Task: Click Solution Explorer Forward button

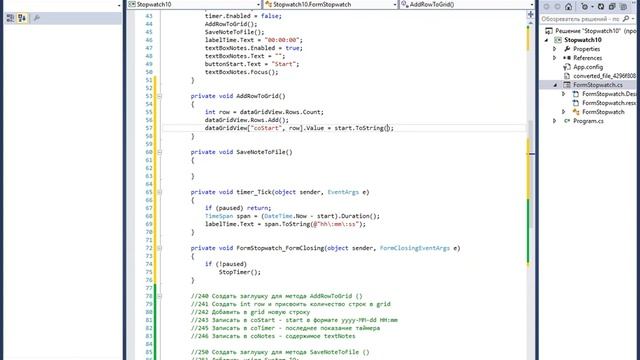Action: [557, 7]
